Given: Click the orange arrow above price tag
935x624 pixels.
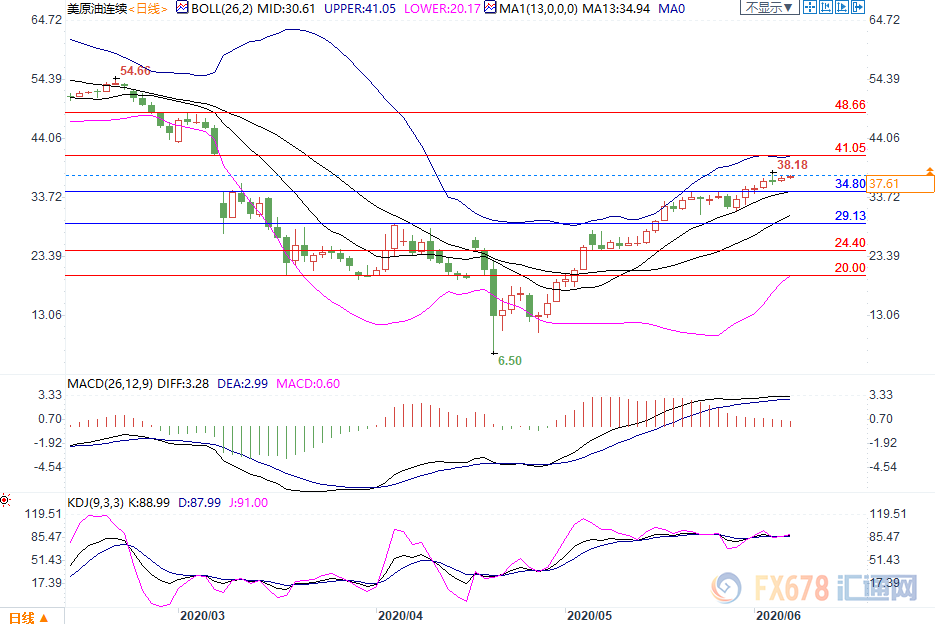Looking at the screenshot, I should click(x=930, y=172).
